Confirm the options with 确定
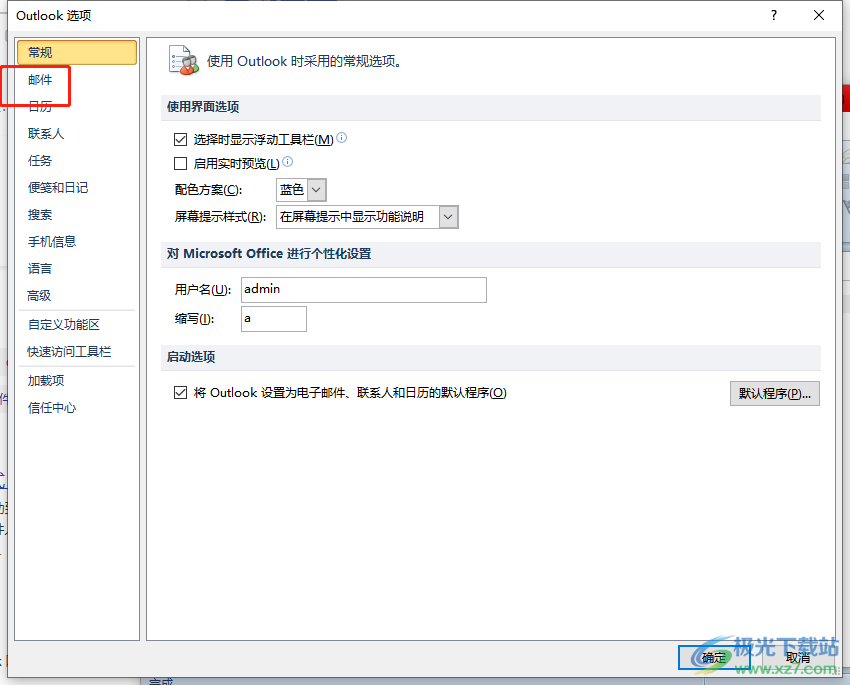The height and width of the screenshot is (685, 850). [x=714, y=658]
